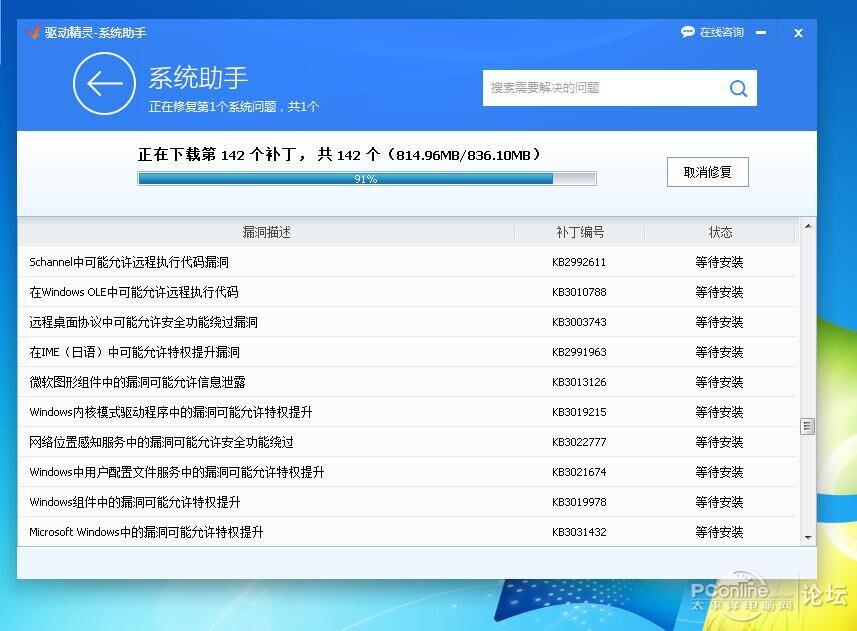The image size is (857, 631).
Task: Click the vertical scrollbar thumb
Action: [808, 426]
